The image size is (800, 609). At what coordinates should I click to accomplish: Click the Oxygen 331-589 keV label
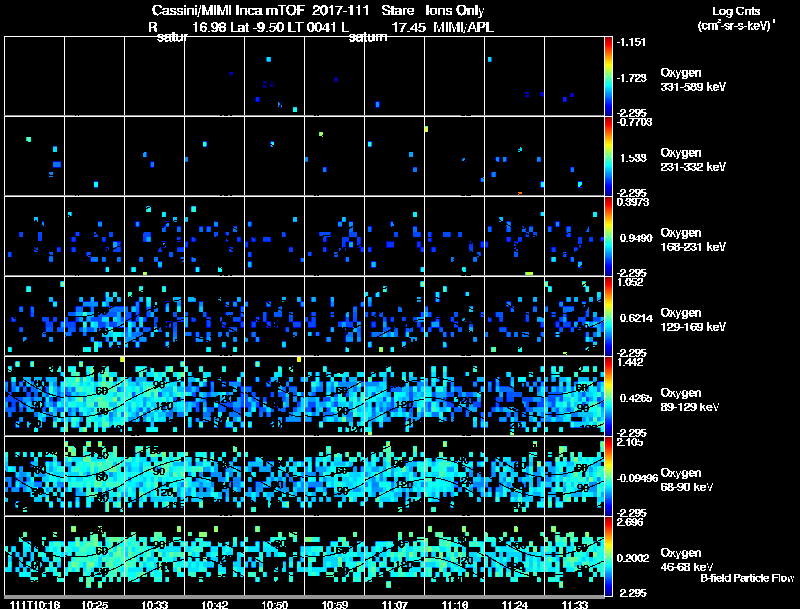click(693, 80)
